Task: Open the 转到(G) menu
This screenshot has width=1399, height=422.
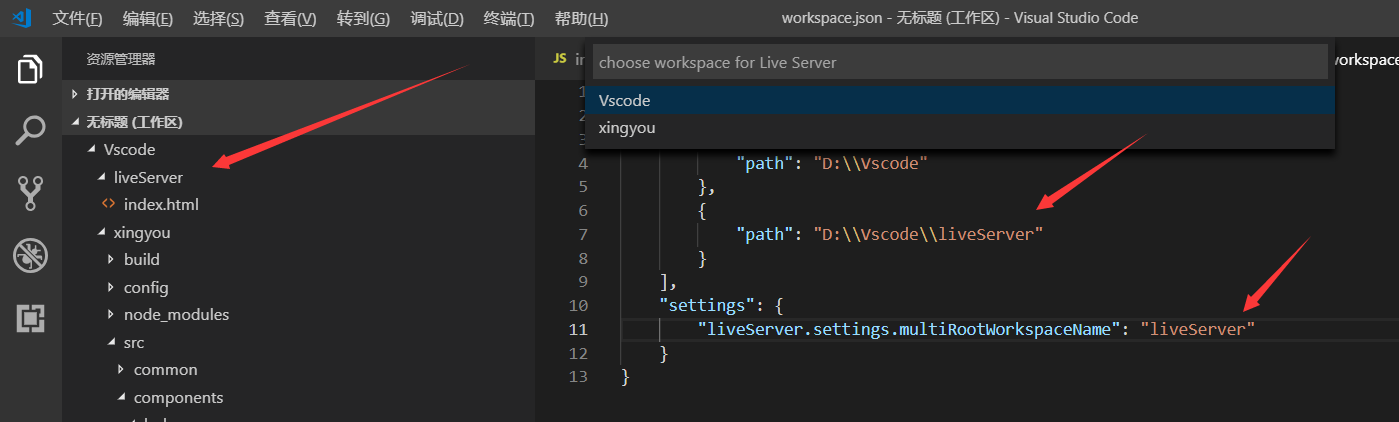Action: click(x=363, y=18)
